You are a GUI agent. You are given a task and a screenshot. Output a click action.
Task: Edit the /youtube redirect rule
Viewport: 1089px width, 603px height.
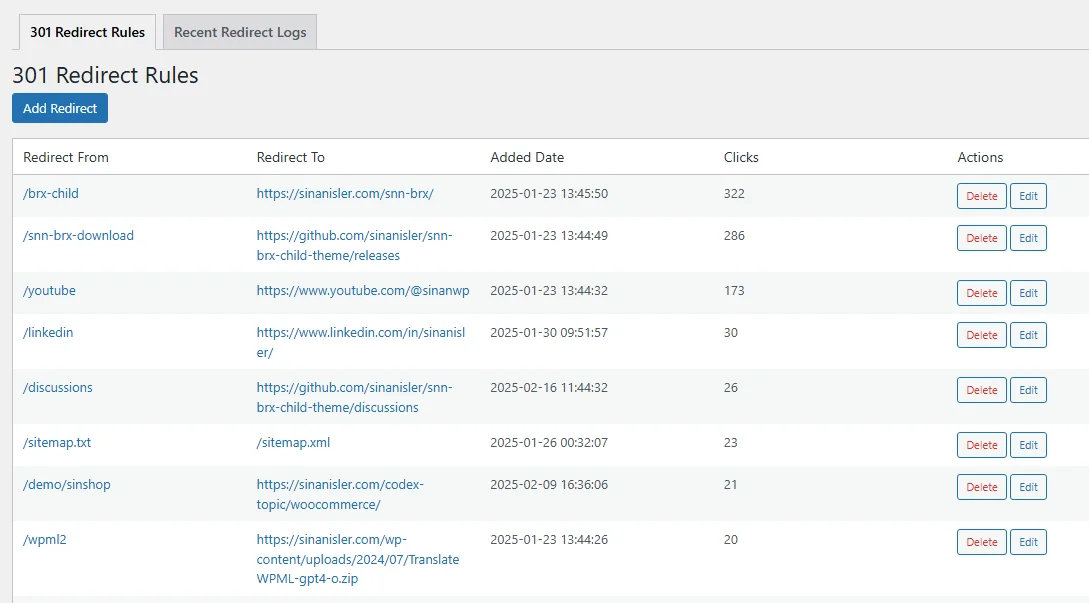(1028, 293)
